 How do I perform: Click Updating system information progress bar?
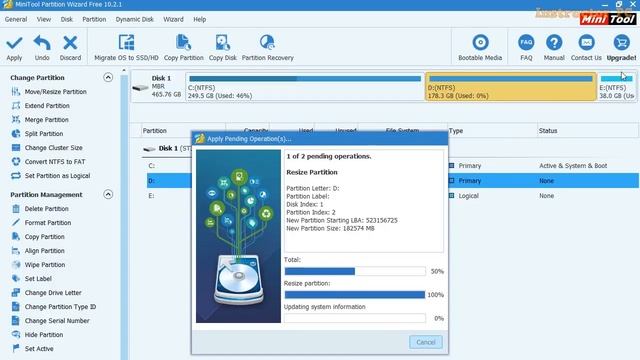(355, 318)
